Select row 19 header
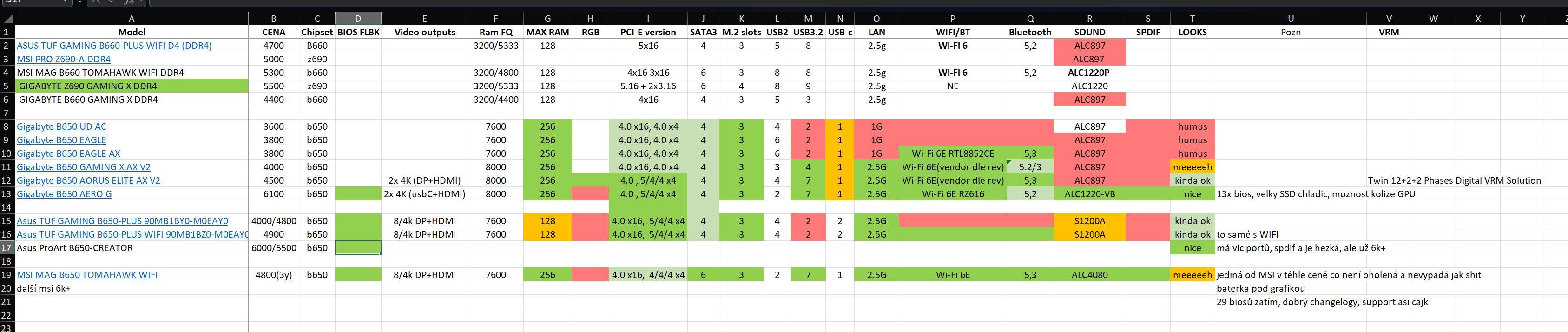Screen dimensions: 1568x332 point(7,275)
